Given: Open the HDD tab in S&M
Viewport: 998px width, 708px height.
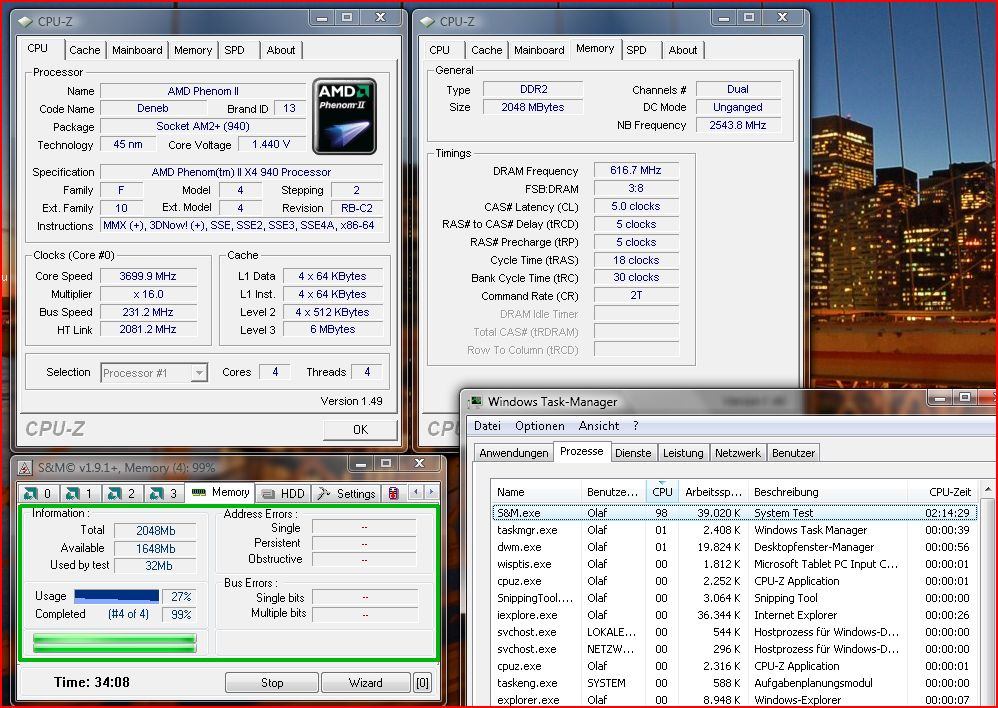Looking at the screenshot, I should pyautogui.click(x=284, y=493).
